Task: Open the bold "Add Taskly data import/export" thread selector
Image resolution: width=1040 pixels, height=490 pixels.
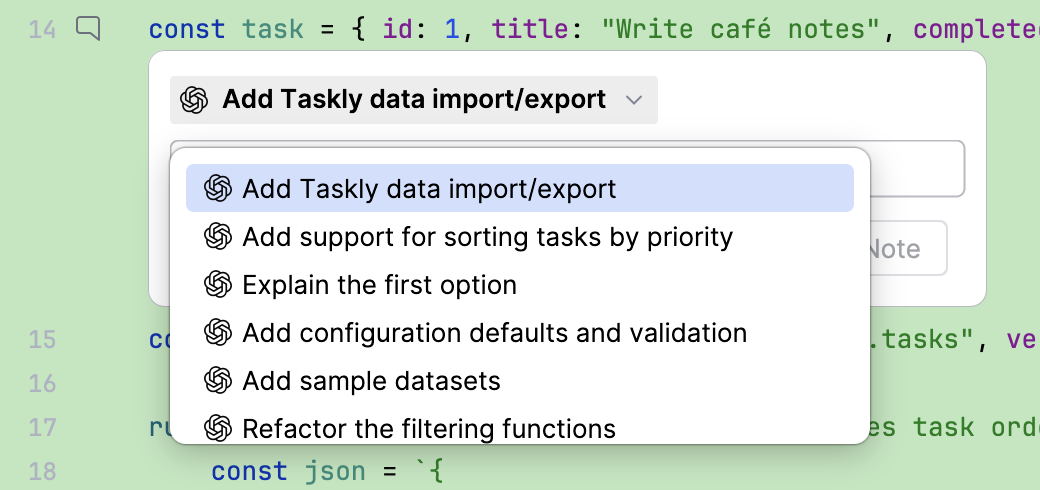Action: coord(414,100)
